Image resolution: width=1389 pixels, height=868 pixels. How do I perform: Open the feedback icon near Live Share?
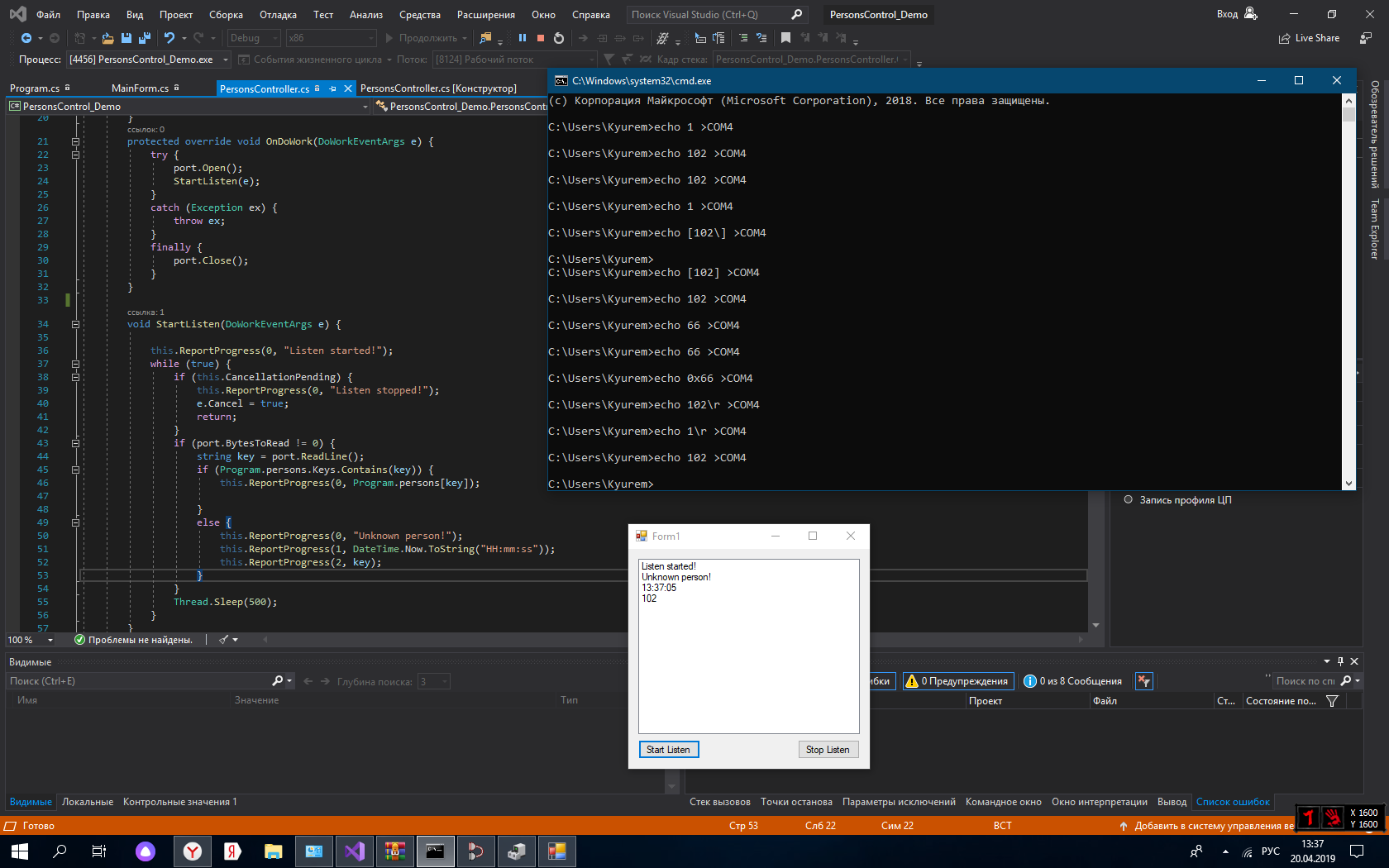(1366, 38)
